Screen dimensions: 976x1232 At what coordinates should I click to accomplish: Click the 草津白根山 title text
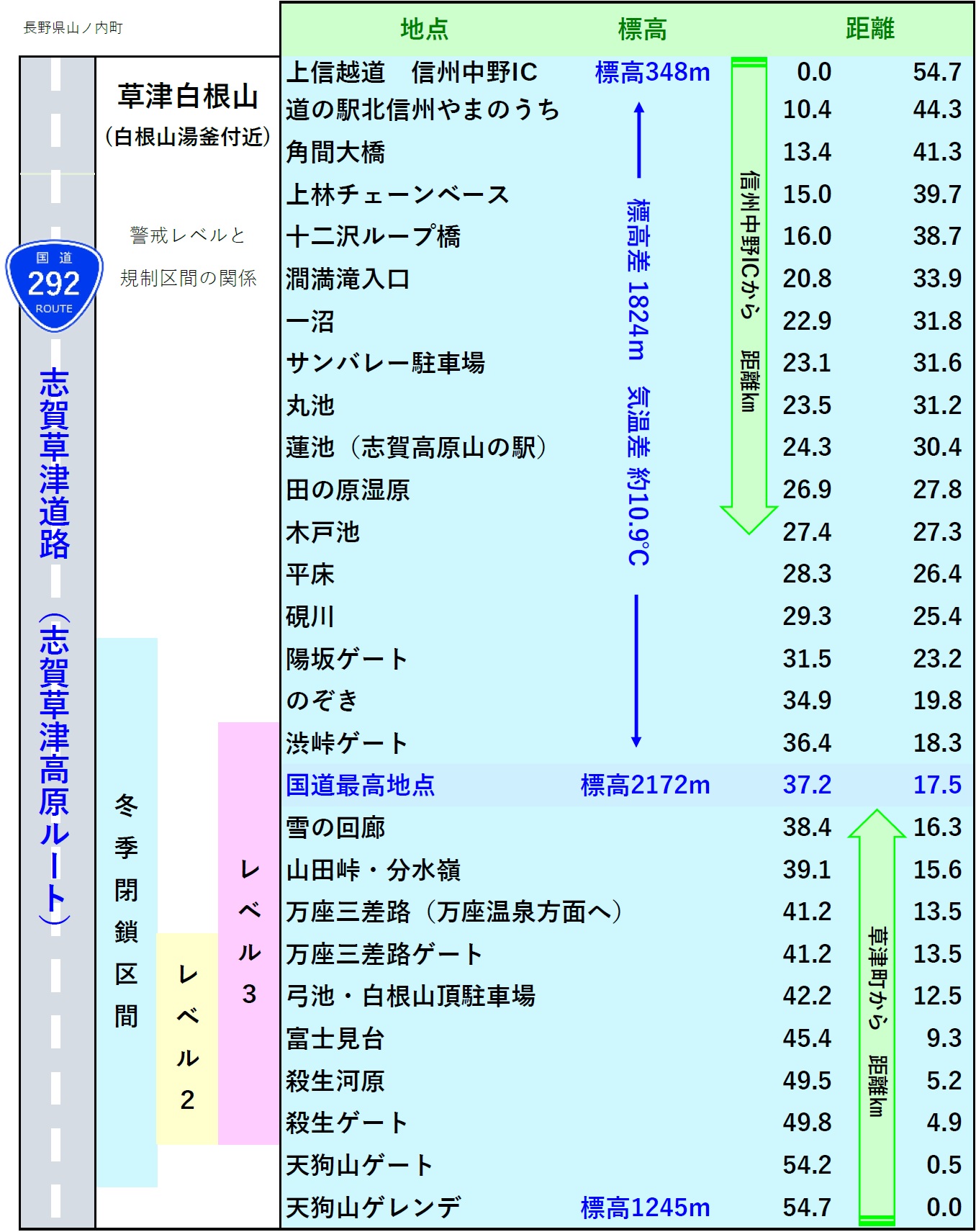(x=188, y=96)
